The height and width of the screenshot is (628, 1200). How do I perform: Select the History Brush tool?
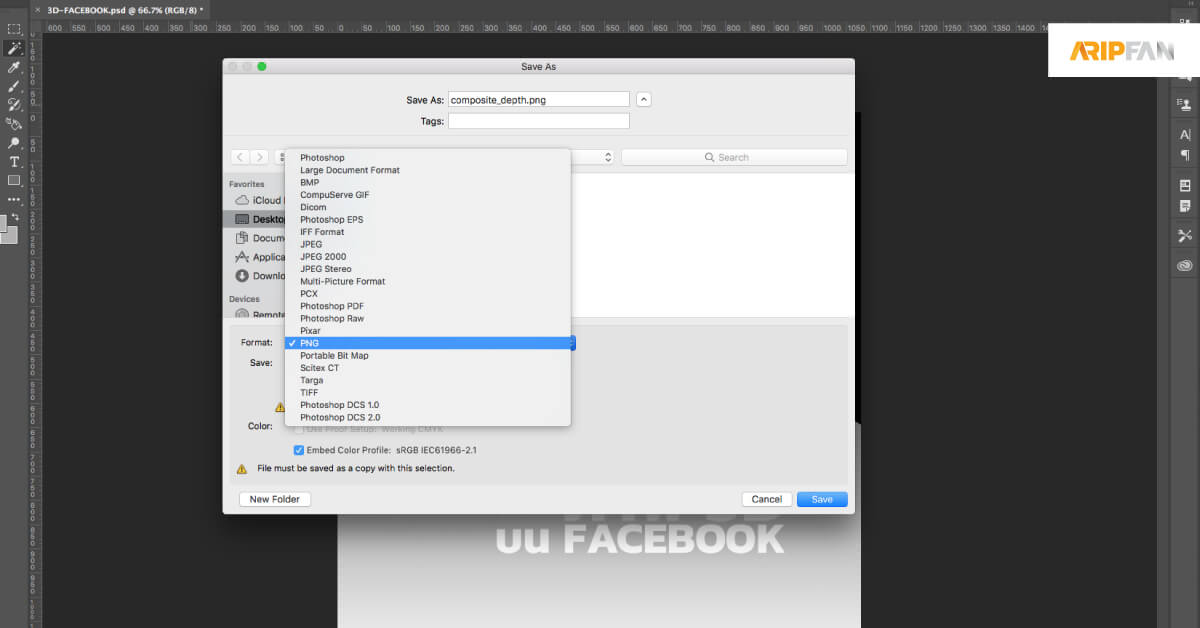(14, 104)
